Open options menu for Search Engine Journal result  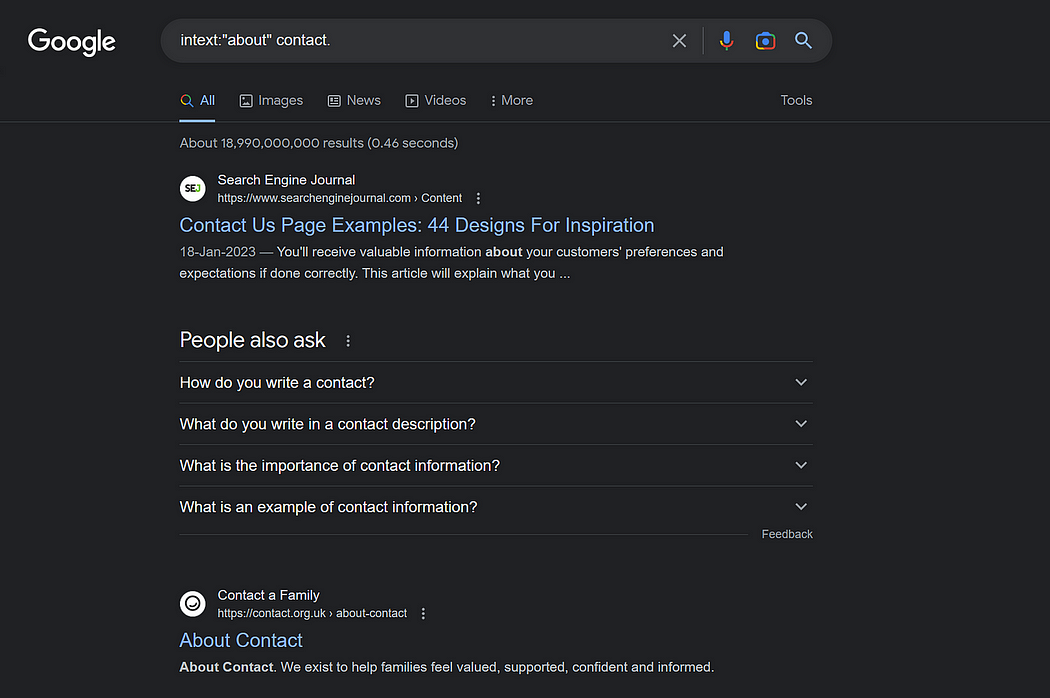[x=478, y=198]
